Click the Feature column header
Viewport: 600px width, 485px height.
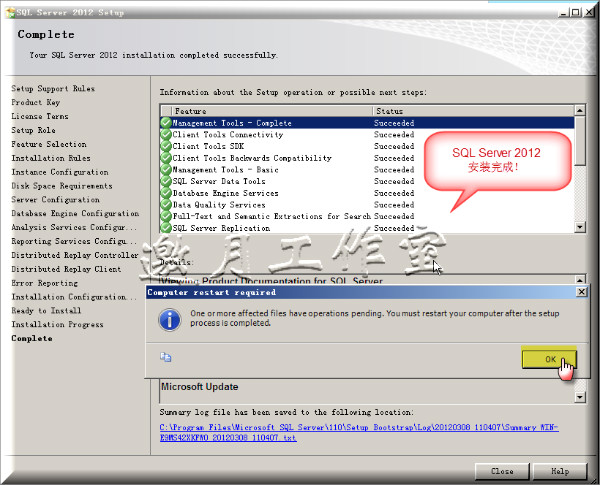(x=272, y=111)
